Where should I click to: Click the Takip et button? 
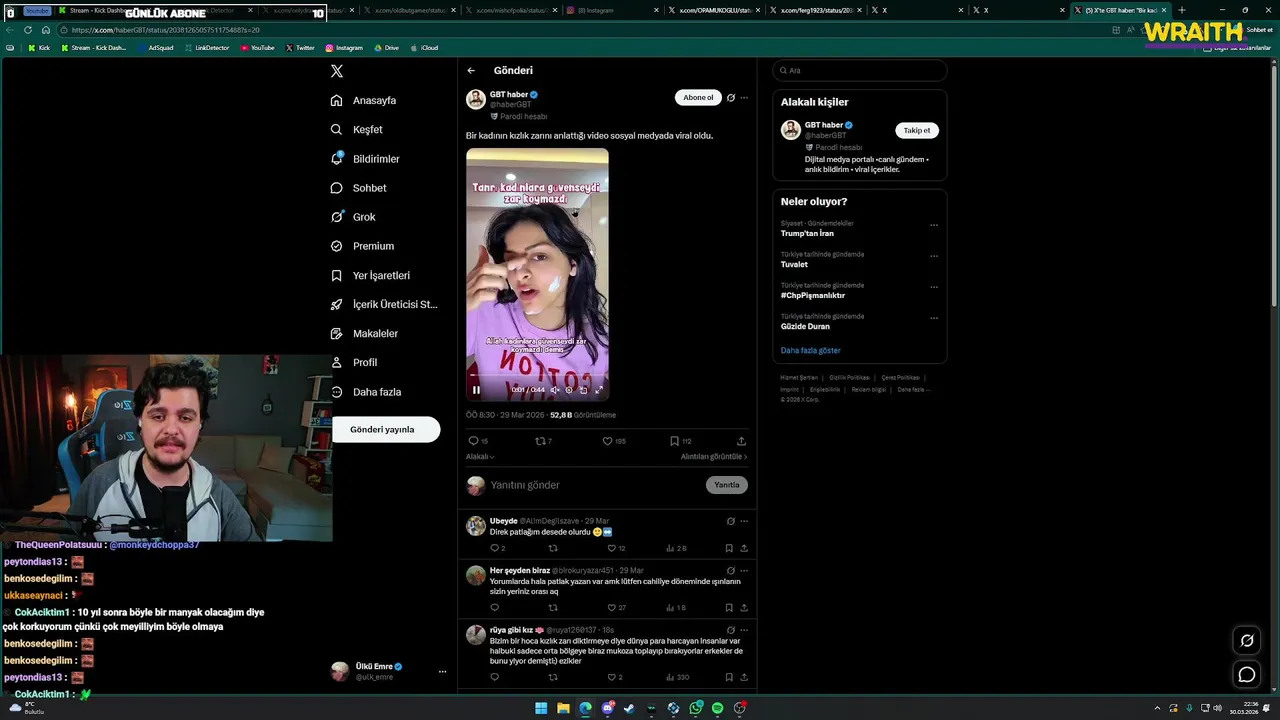pos(917,130)
